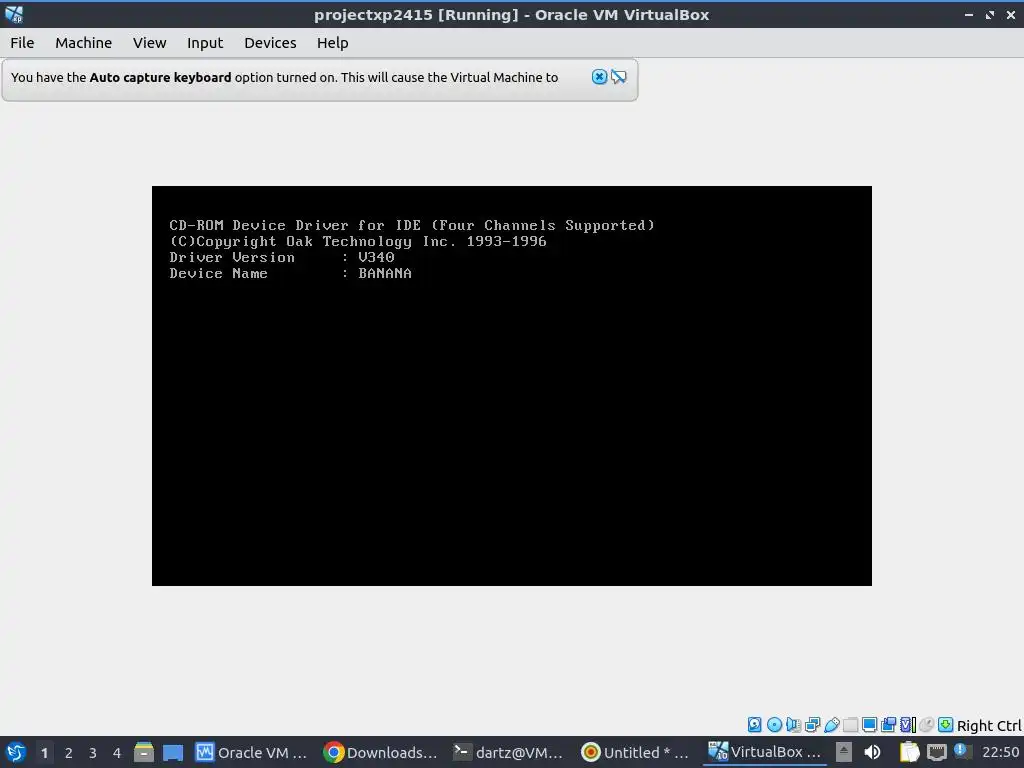Minimize the VirtualBox window
The height and width of the screenshot is (768, 1024).
pos(968,14)
